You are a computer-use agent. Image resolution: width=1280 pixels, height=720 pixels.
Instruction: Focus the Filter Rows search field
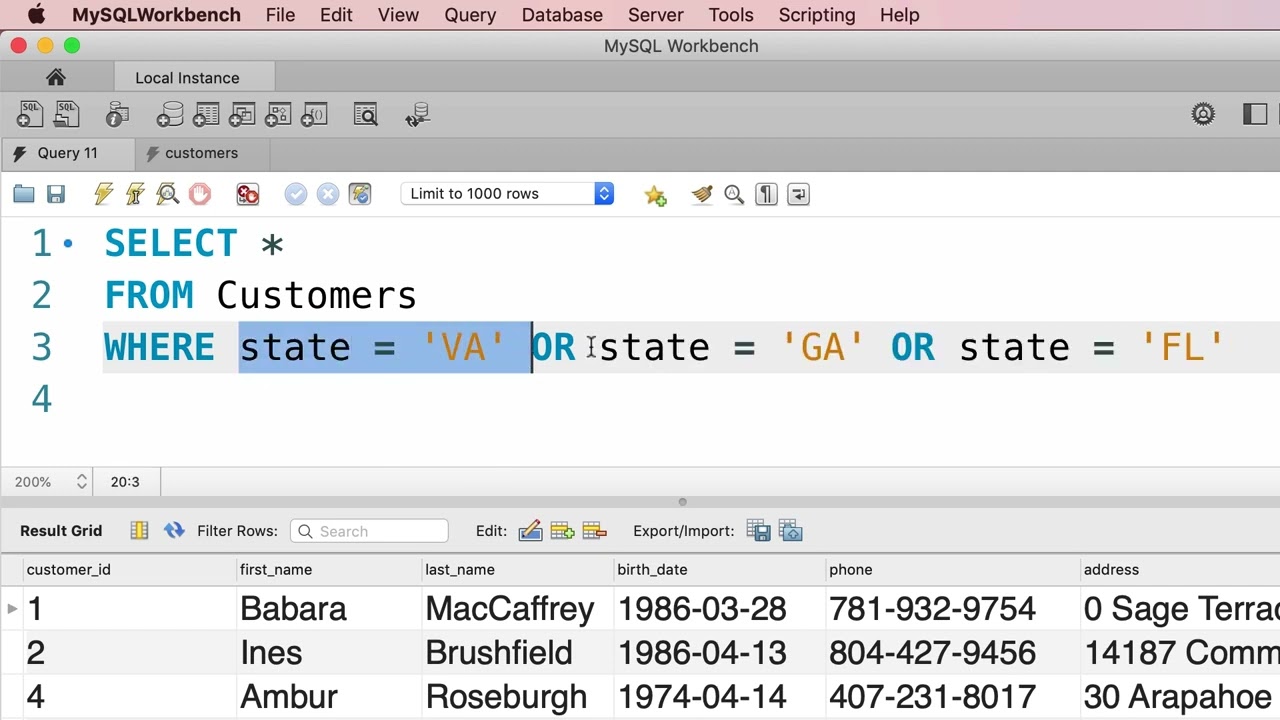pyautogui.click(x=369, y=531)
